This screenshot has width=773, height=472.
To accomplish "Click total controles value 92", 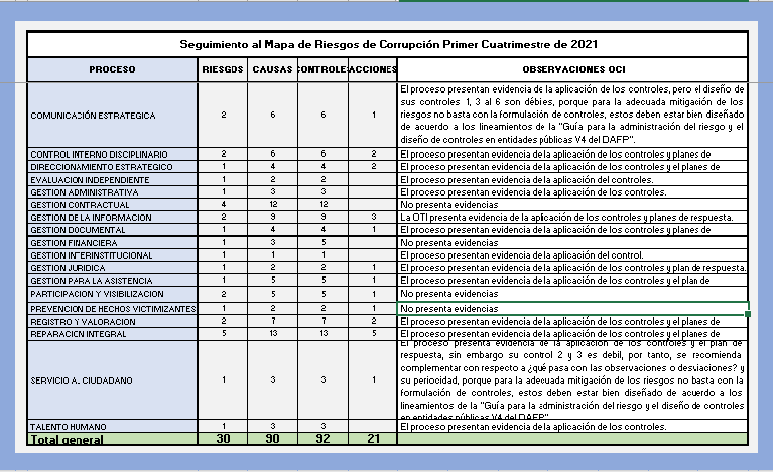I will pos(323,439).
